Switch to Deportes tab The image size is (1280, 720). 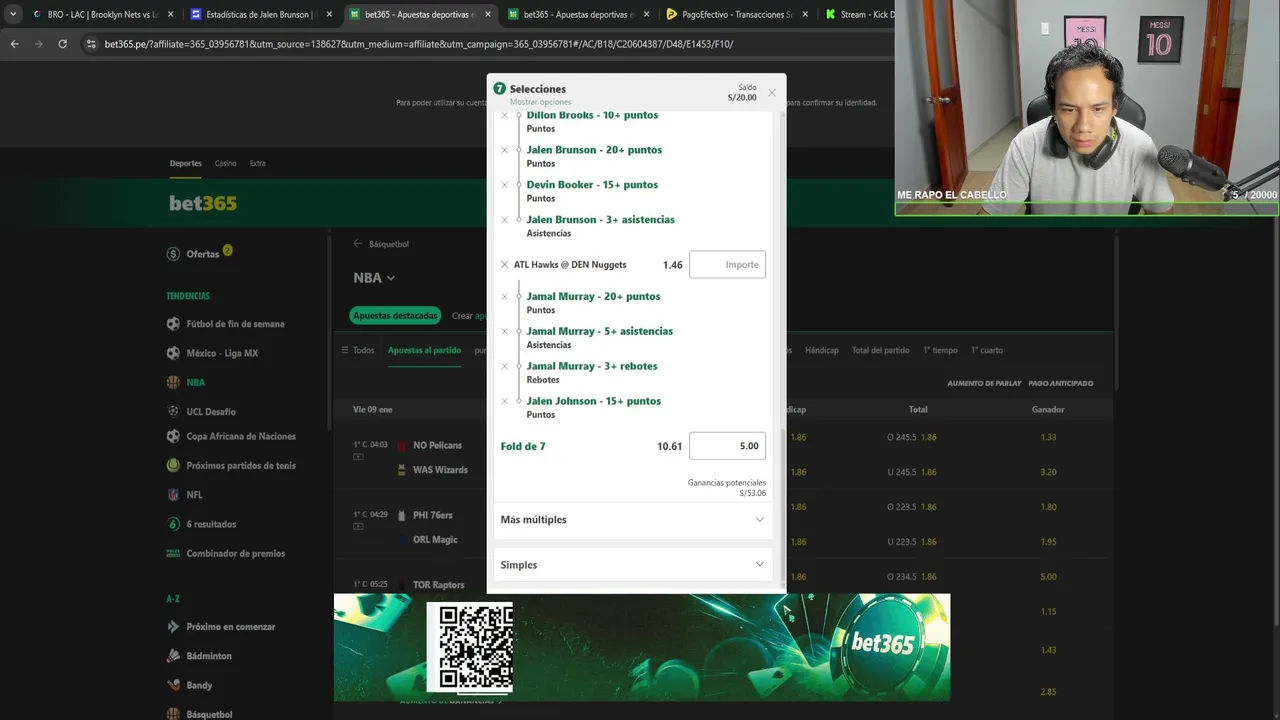185,163
